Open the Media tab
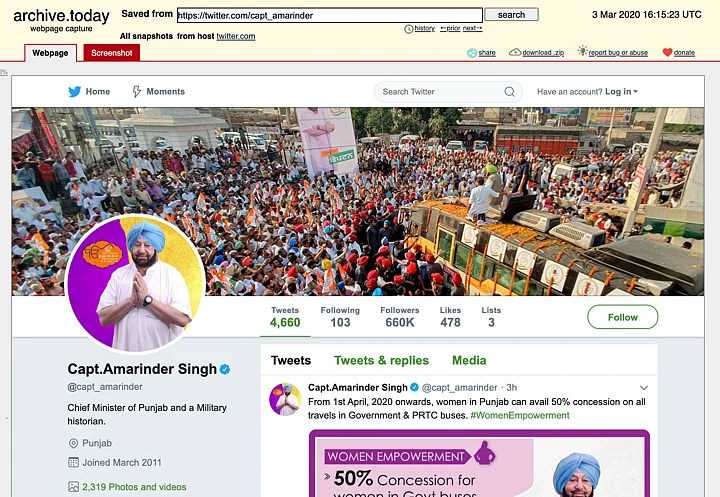720x497 pixels. pyautogui.click(x=469, y=361)
